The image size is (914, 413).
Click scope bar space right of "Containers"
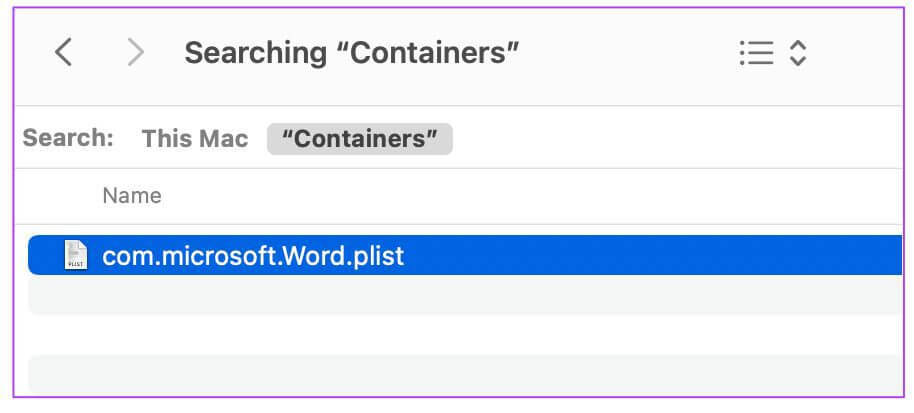[676, 139]
